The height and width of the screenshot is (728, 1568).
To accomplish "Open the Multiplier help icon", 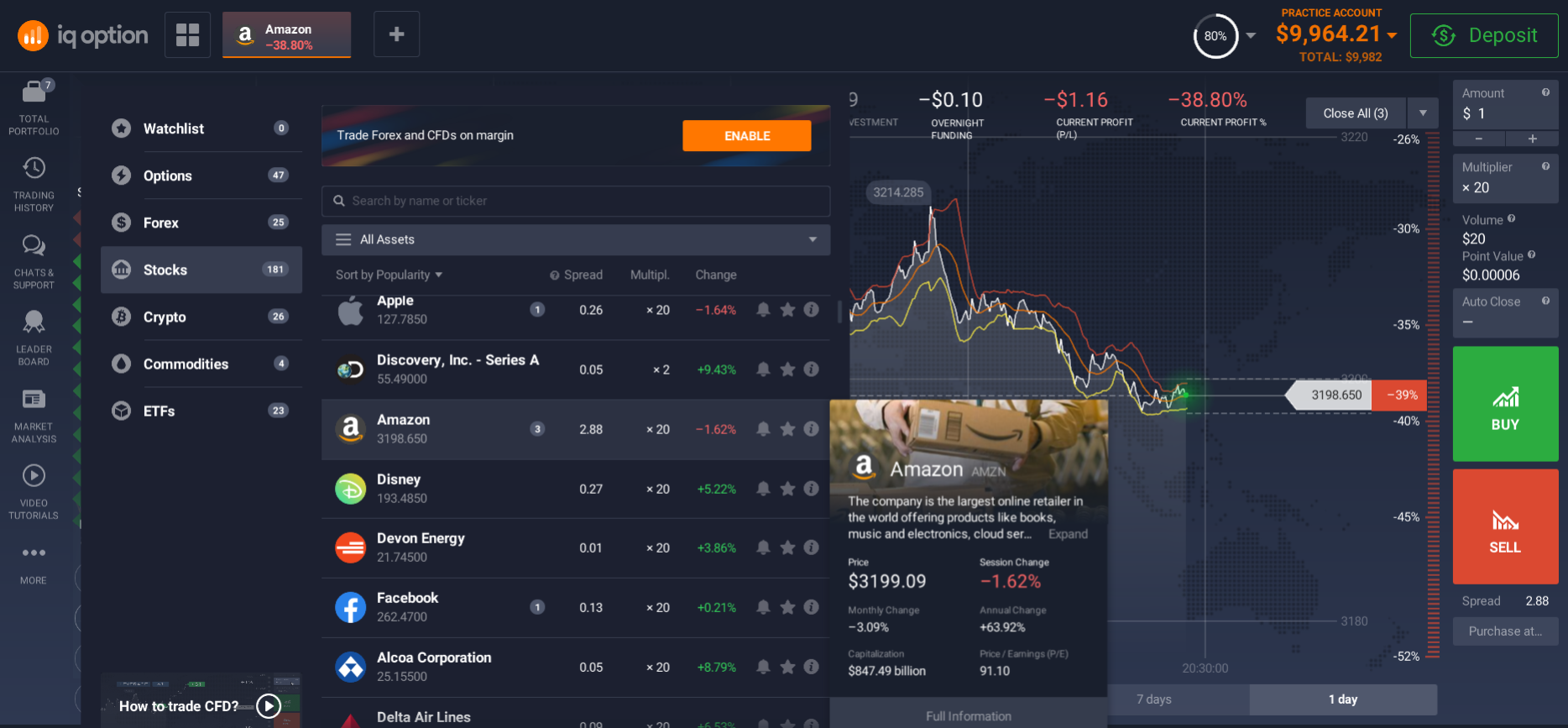I will (1545, 166).
